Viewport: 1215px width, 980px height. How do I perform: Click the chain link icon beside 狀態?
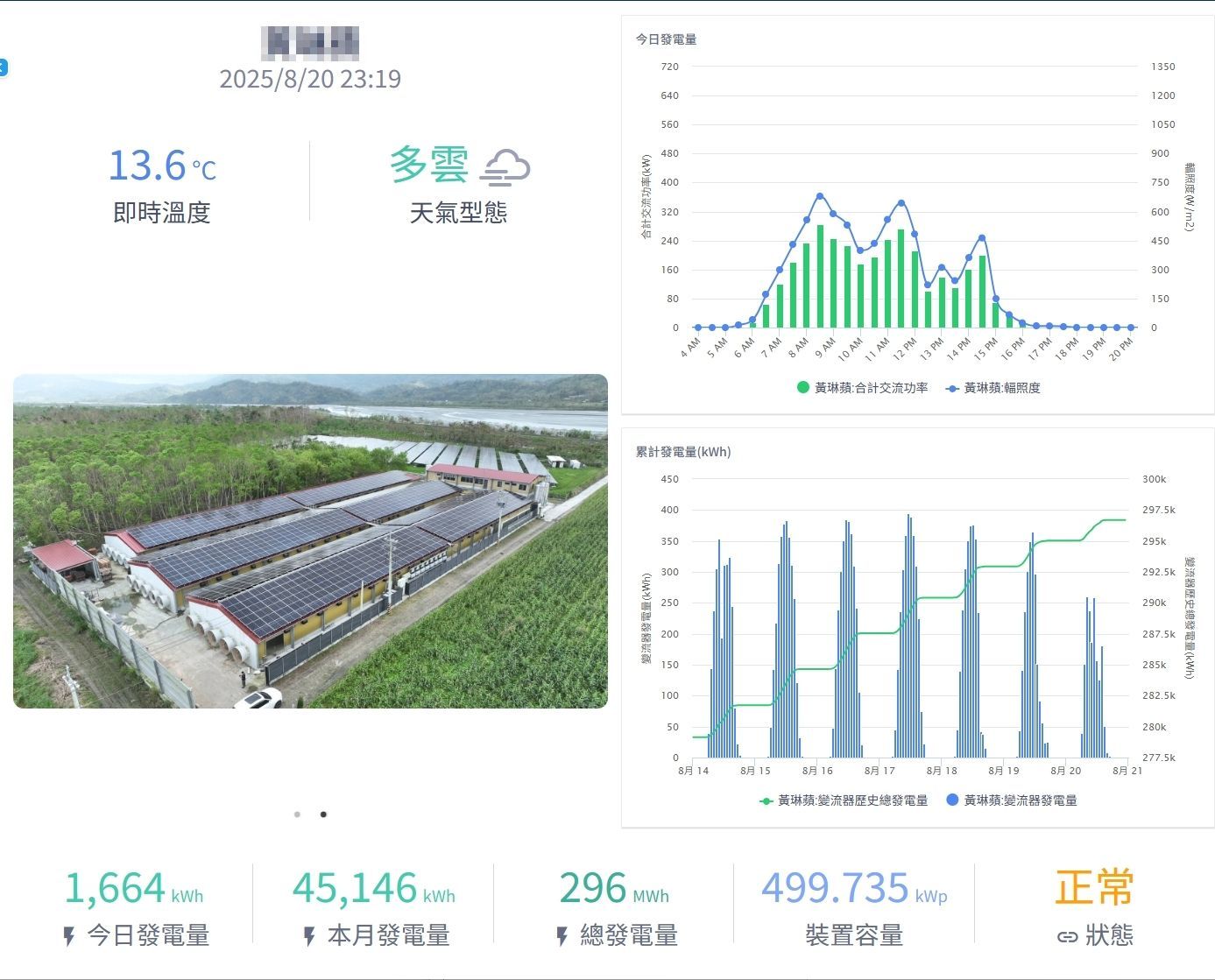(1067, 937)
